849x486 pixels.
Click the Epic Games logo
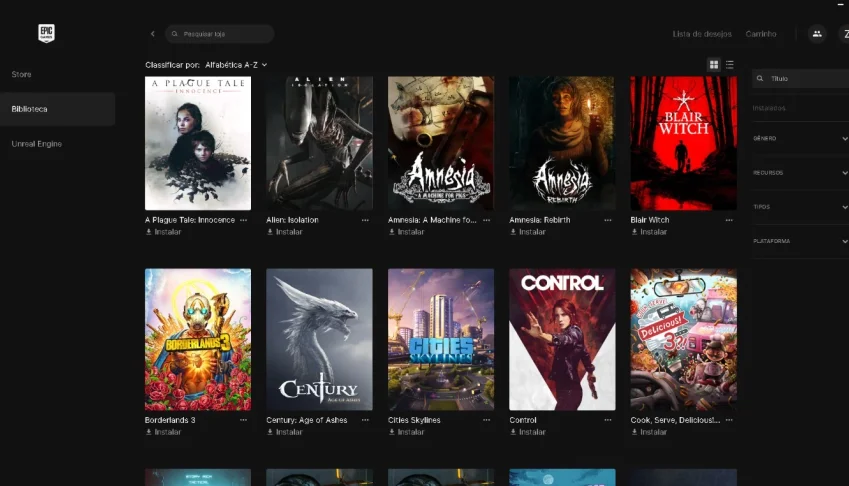click(47, 33)
